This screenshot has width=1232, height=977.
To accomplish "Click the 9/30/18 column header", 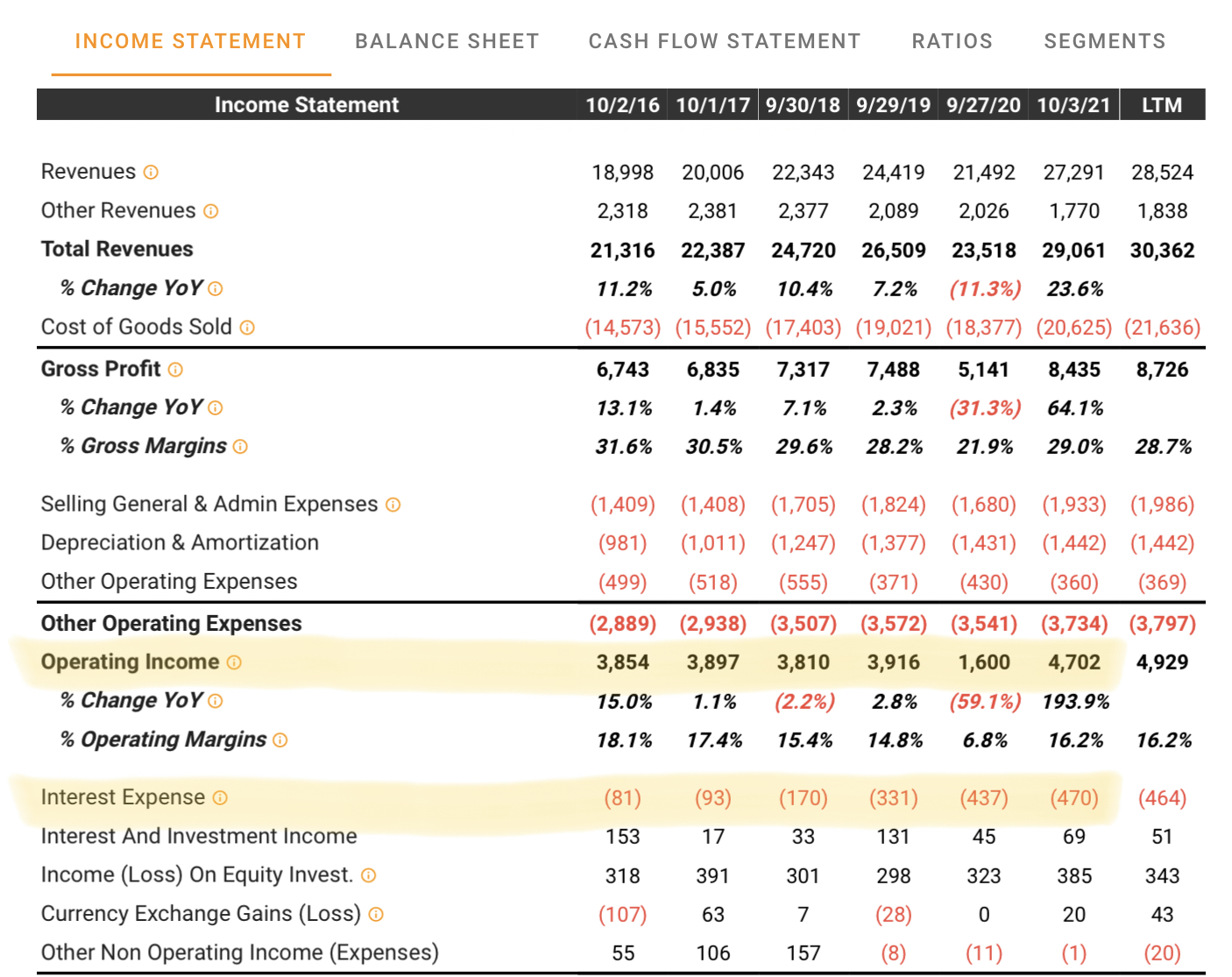I will click(x=803, y=105).
